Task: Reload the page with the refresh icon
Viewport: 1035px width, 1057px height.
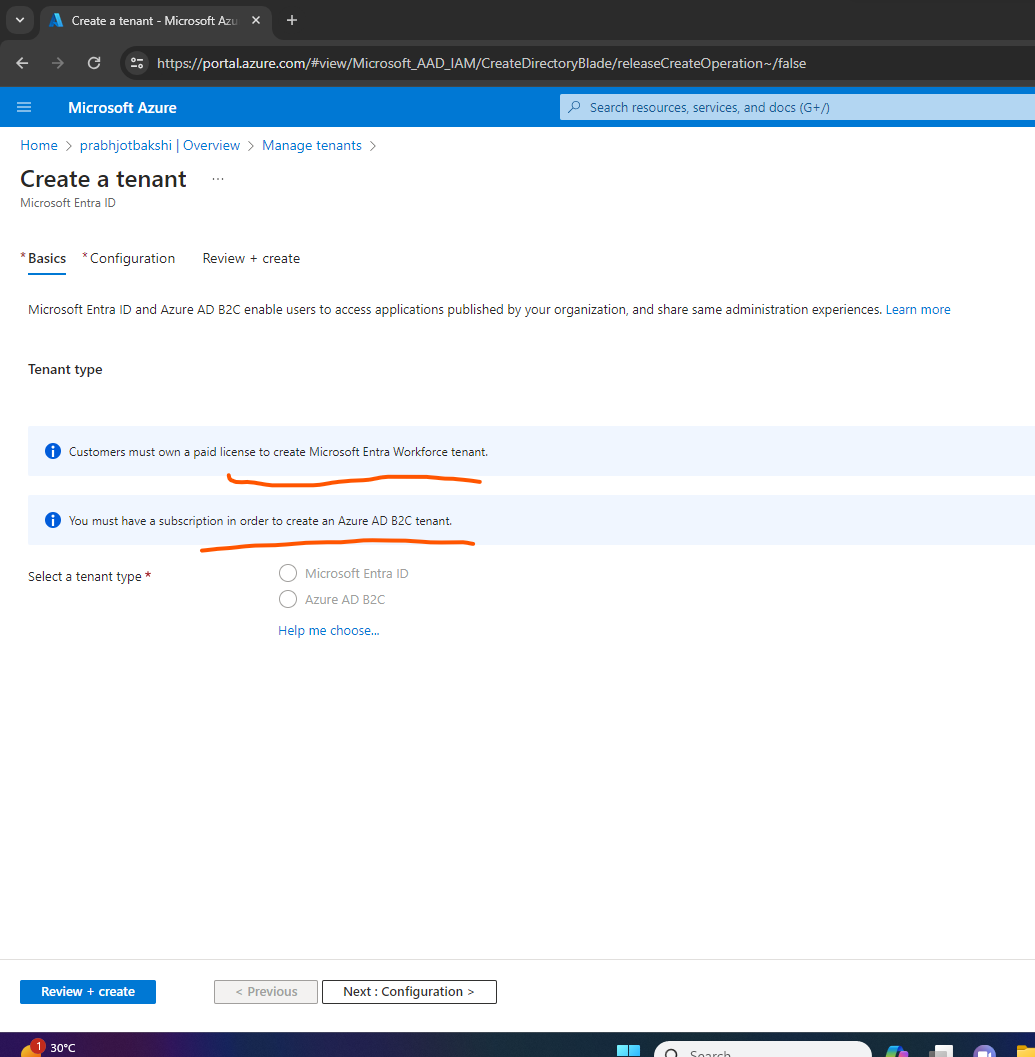Action: coord(94,63)
